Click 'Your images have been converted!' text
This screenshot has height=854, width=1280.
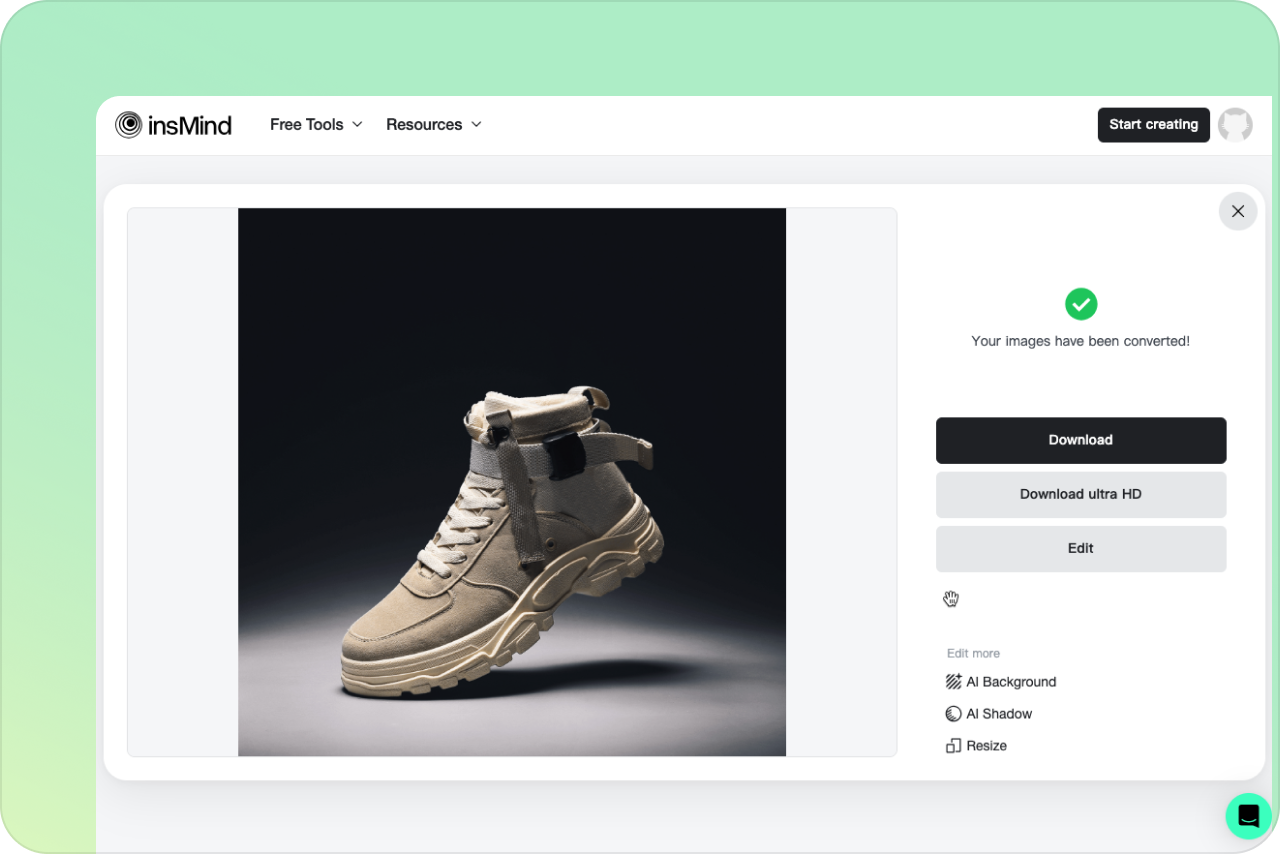(x=1081, y=341)
